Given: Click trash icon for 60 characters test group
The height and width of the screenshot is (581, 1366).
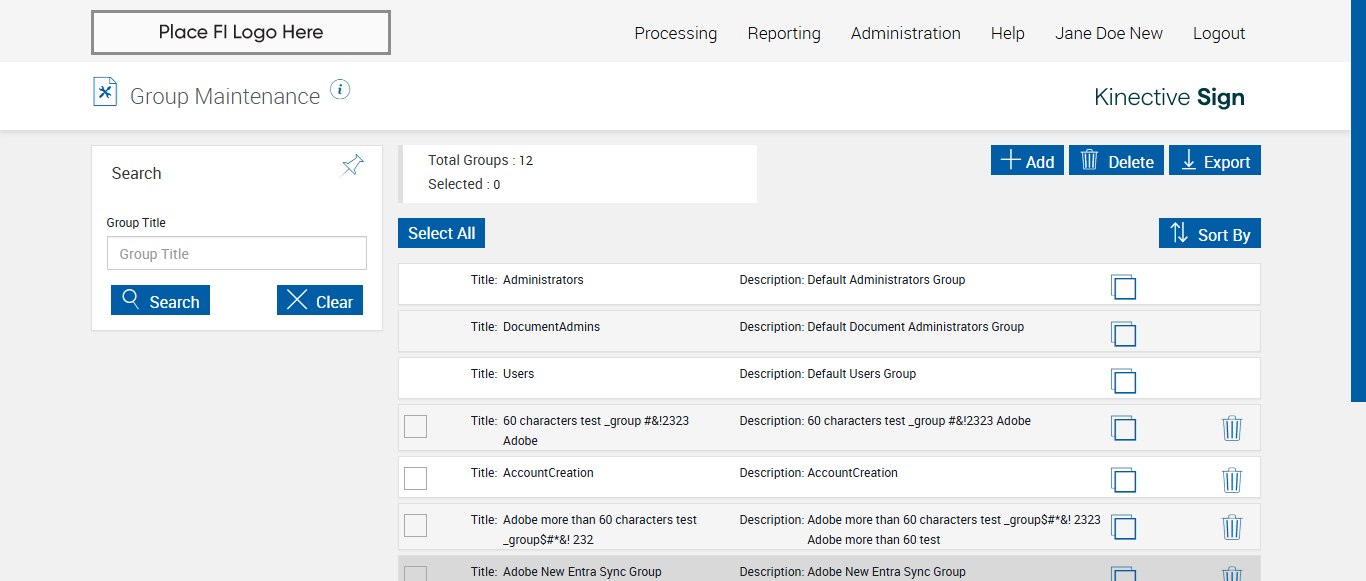Looking at the screenshot, I should pyautogui.click(x=1232, y=428).
